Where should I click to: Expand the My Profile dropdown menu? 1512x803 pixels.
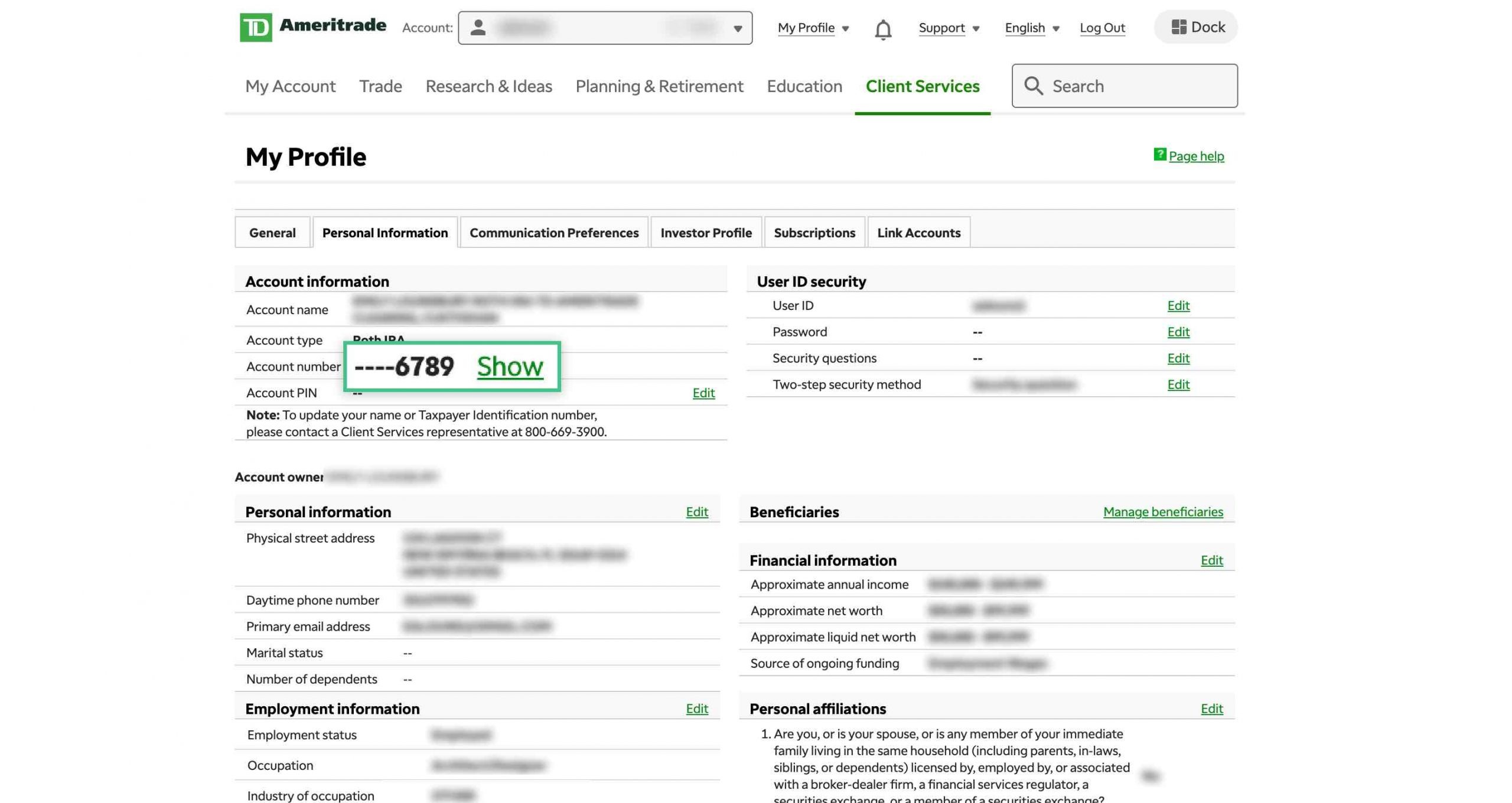point(813,27)
